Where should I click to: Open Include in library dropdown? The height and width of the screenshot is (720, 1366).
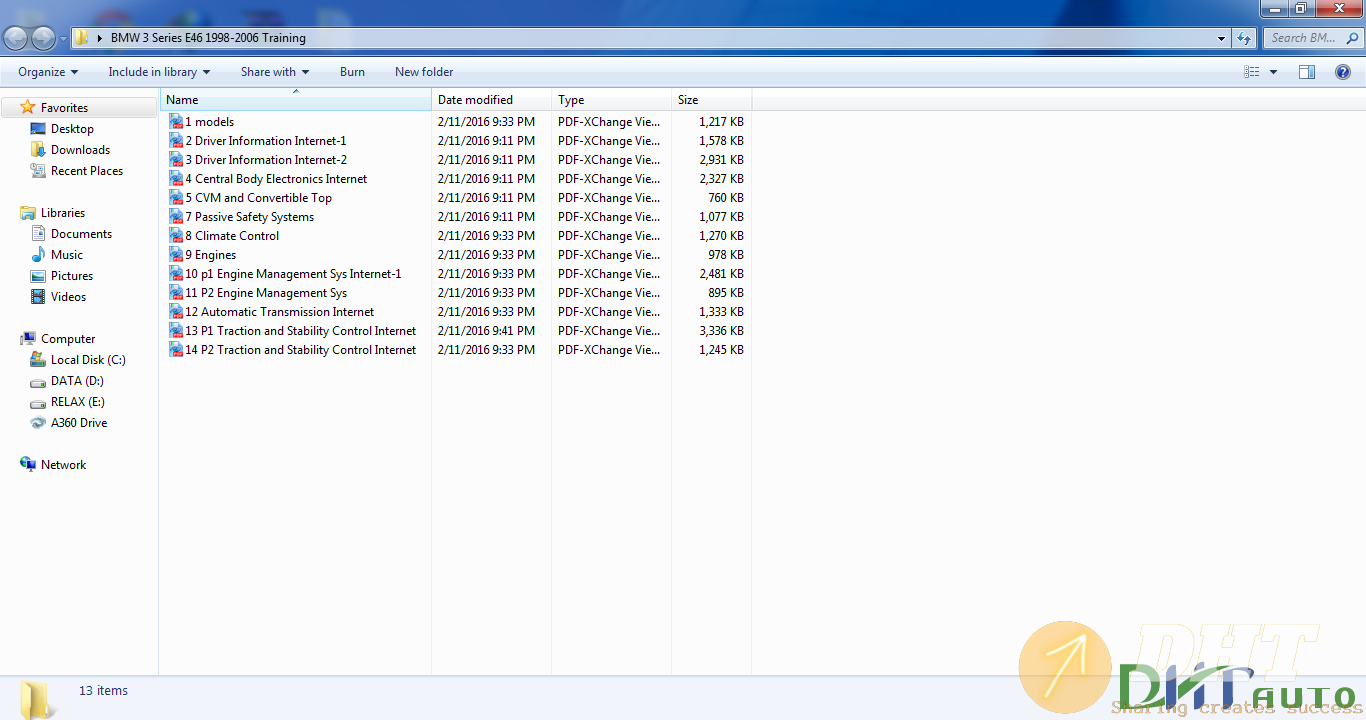click(159, 72)
